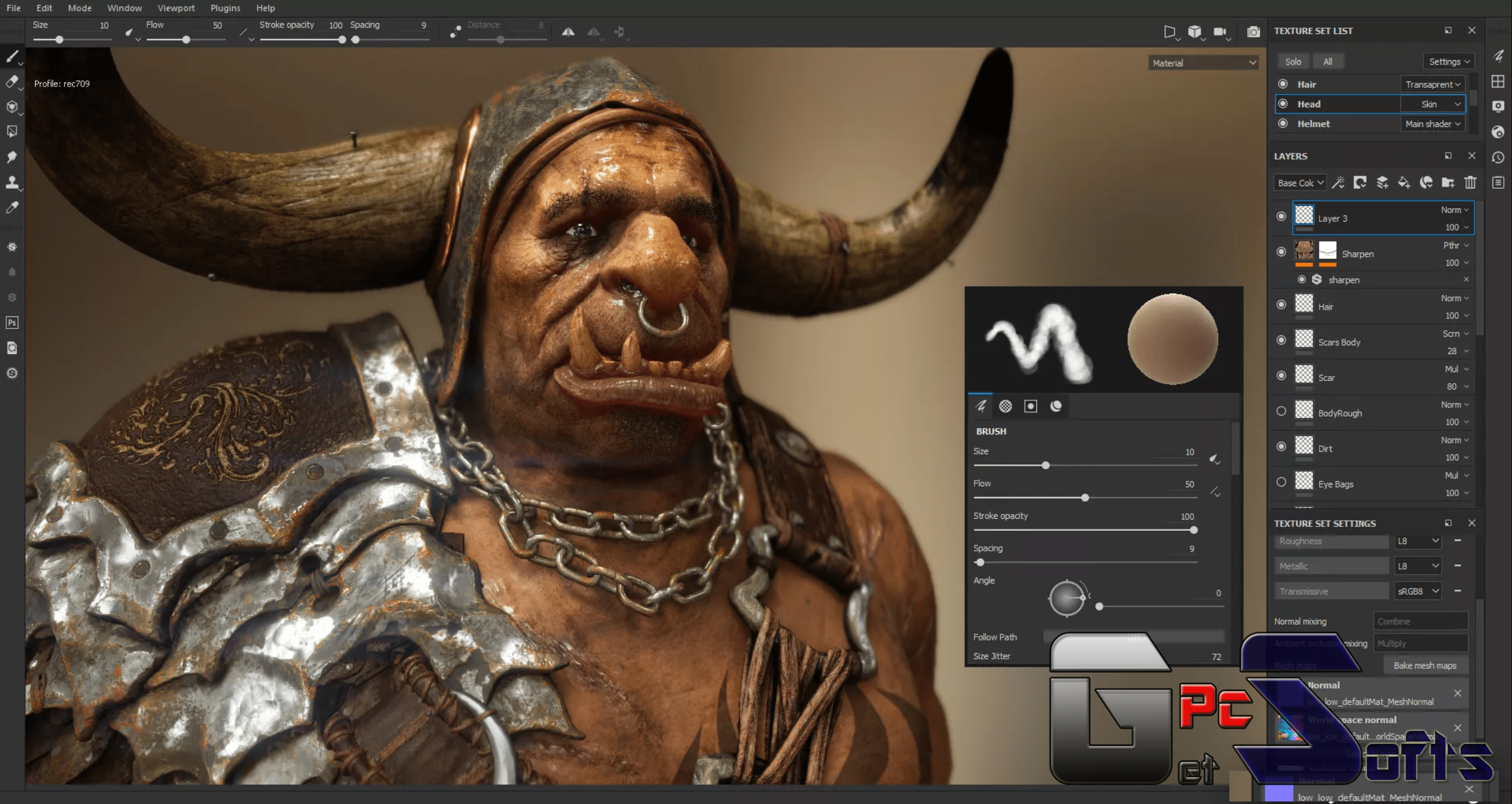The height and width of the screenshot is (804, 1512).
Task: Open Display settings from right sidebar
Action: click(x=1498, y=107)
